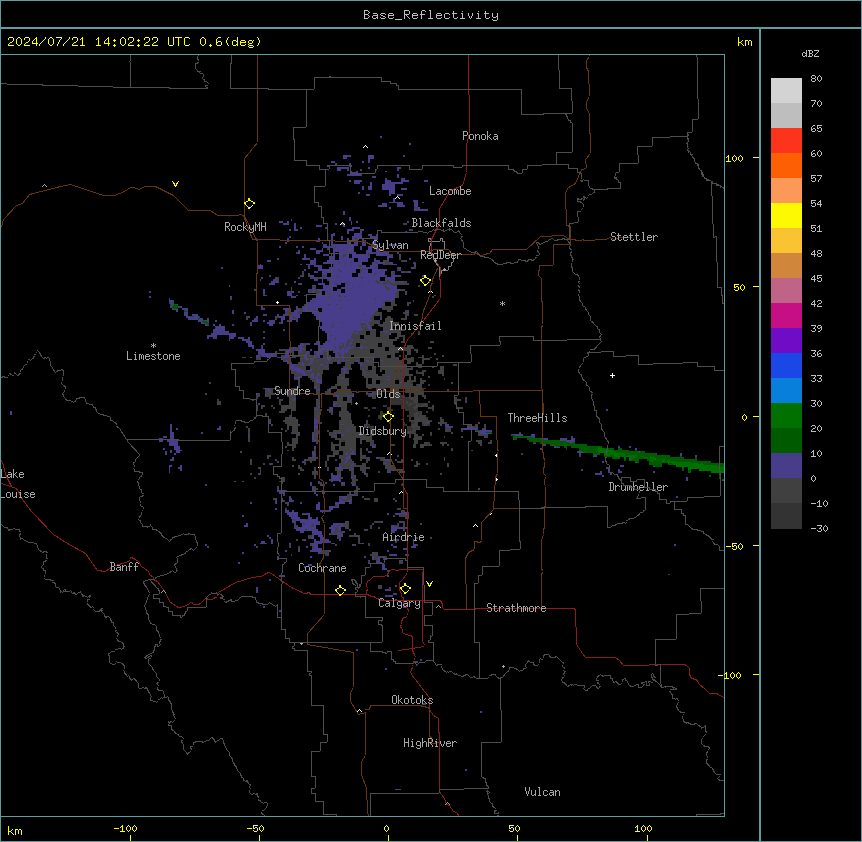Select the light gray 80 dBZ legend color
862x842 pixels.
coord(786,90)
